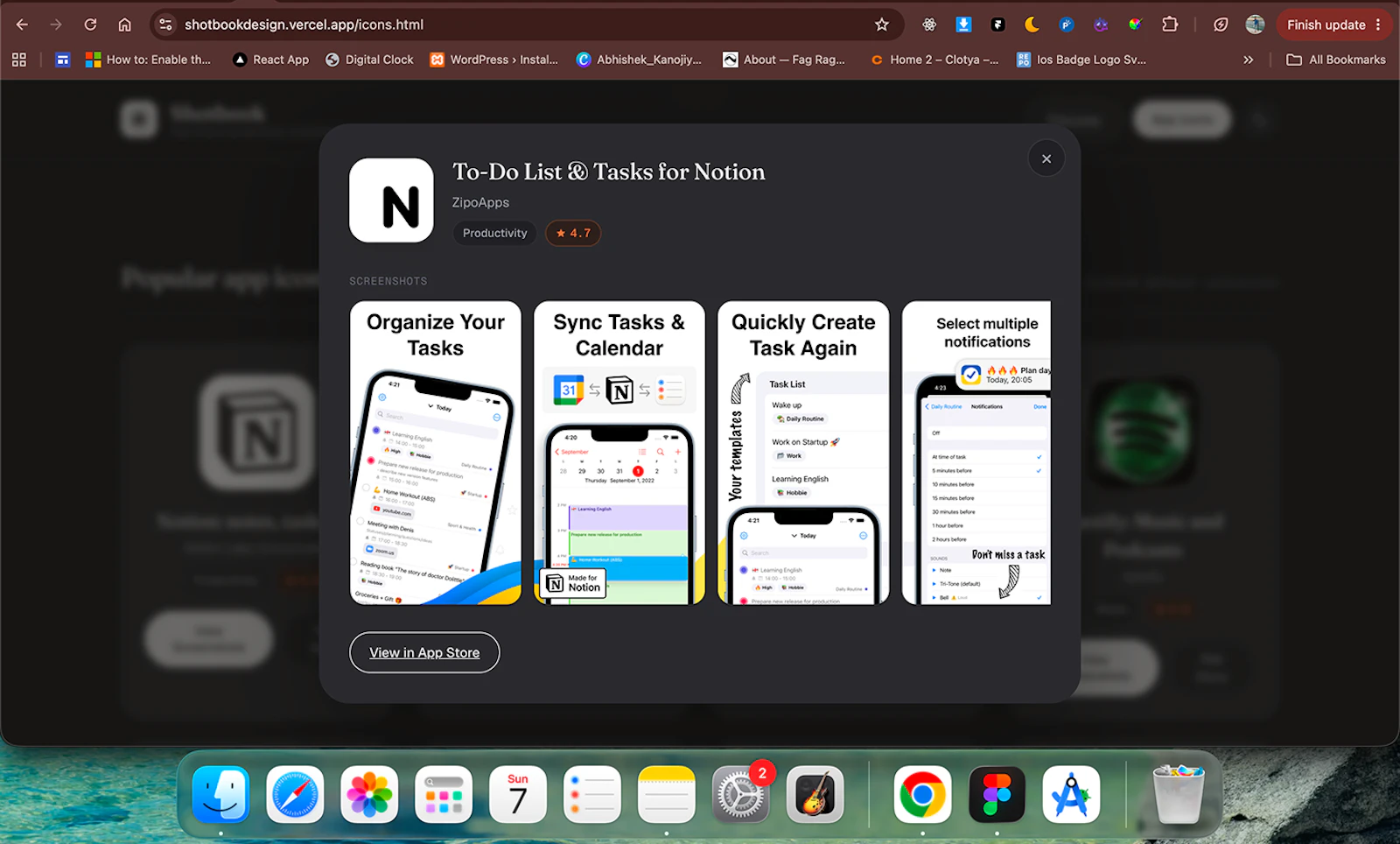Viewport: 1400px width, 844px height.
Task: Select the Productivity category tag
Action: [x=495, y=233]
